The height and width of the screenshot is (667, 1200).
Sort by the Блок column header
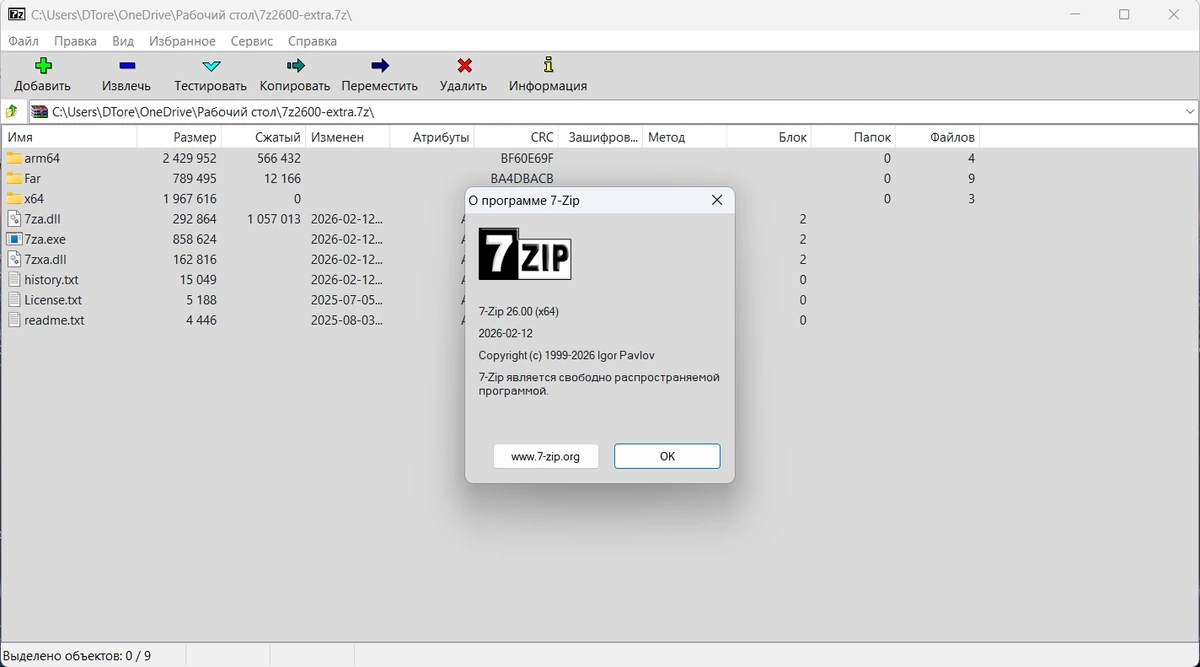coord(768,137)
